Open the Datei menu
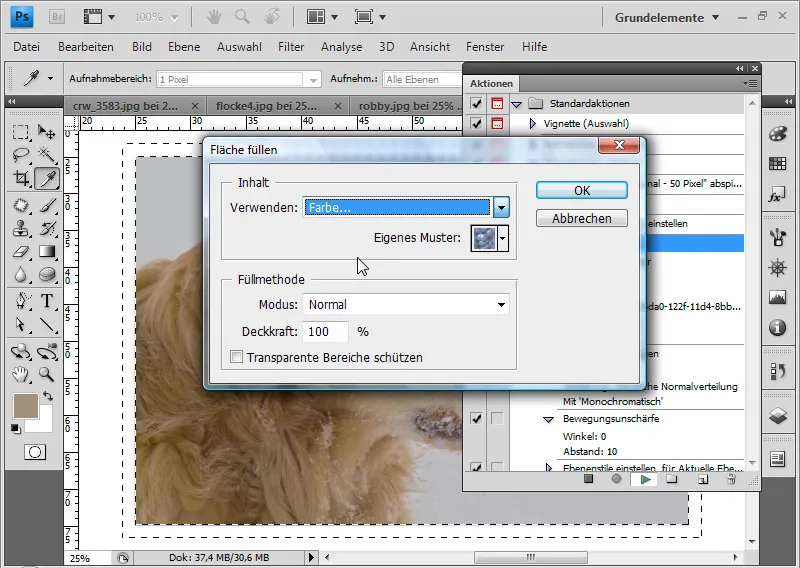The height and width of the screenshot is (568, 800). (x=27, y=47)
